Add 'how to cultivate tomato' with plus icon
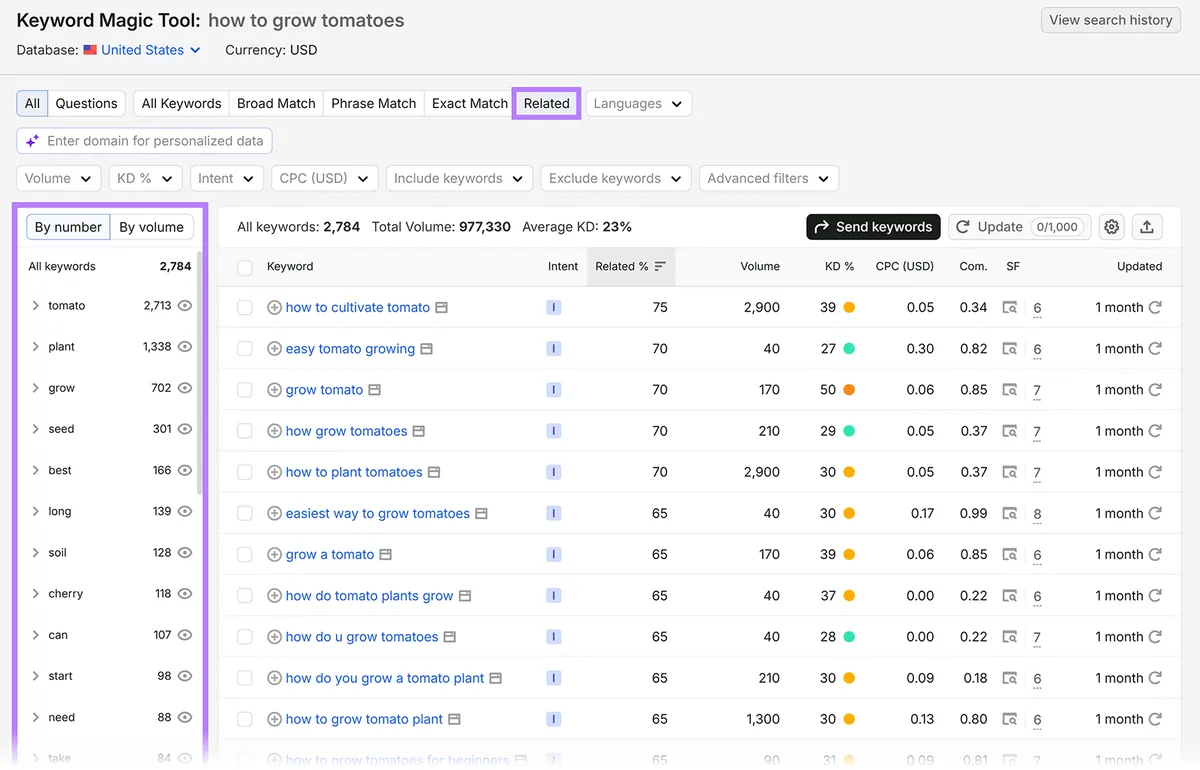Screen dimensions: 1200x770 [x=274, y=308]
